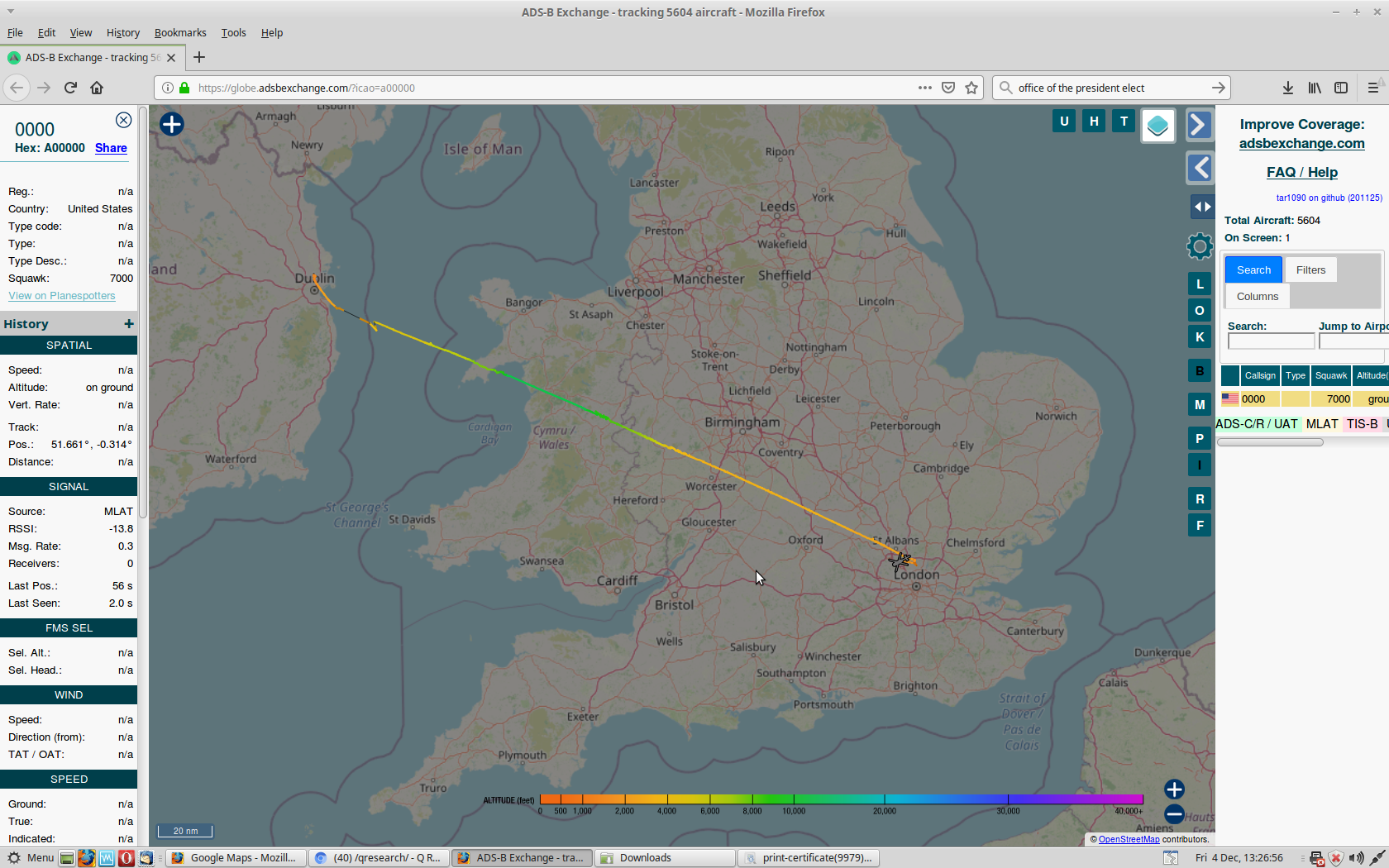Open Firefox hamburger menu
The height and width of the screenshot is (868, 1389).
pyautogui.click(x=1373, y=88)
